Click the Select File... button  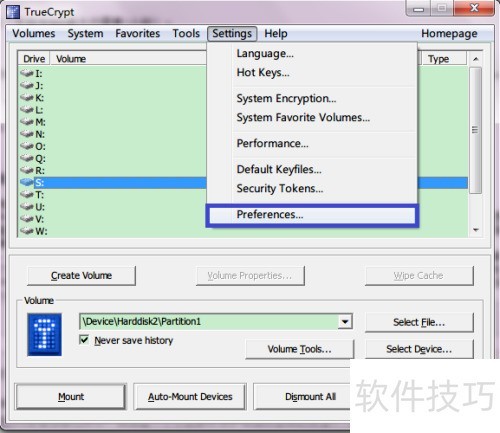tap(419, 322)
